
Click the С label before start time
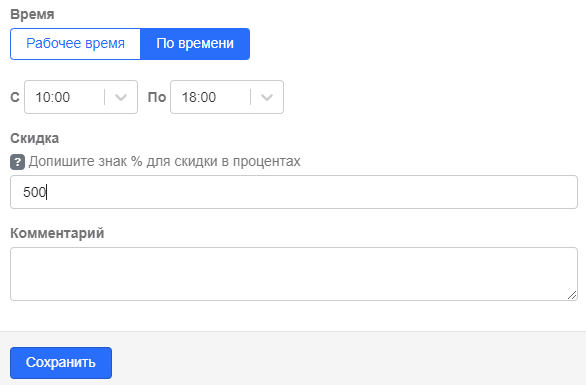(15, 97)
